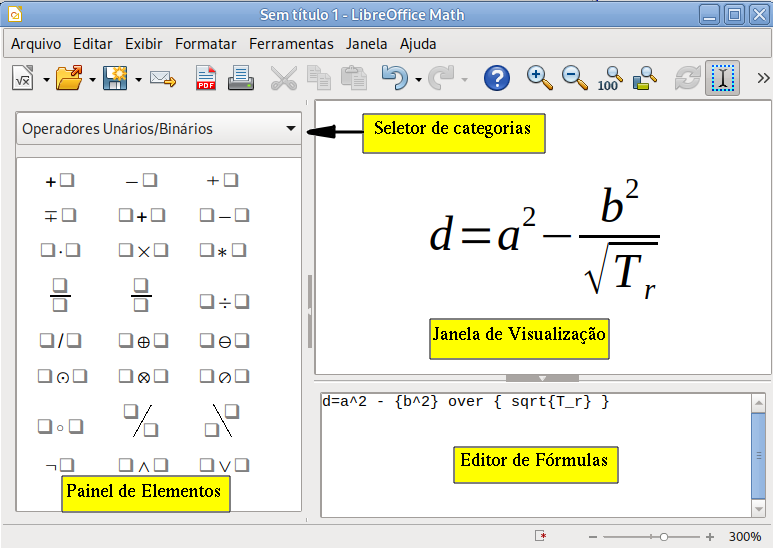Image resolution: width=773 pixels, height=550 pixels.
Task: Click the Copy icon
Action: (318, 78)
